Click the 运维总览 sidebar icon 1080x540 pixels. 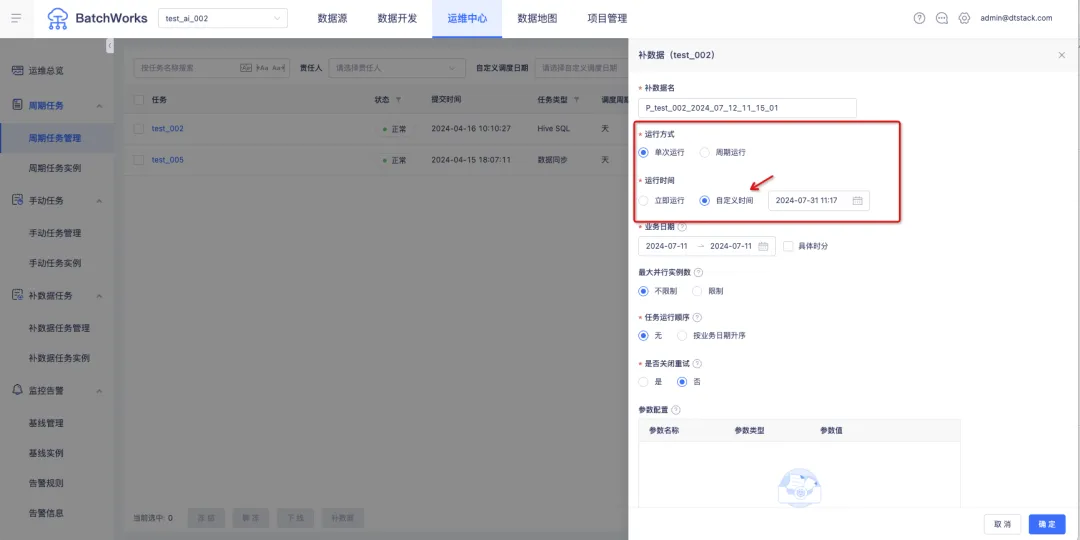(x=18, y=70)
